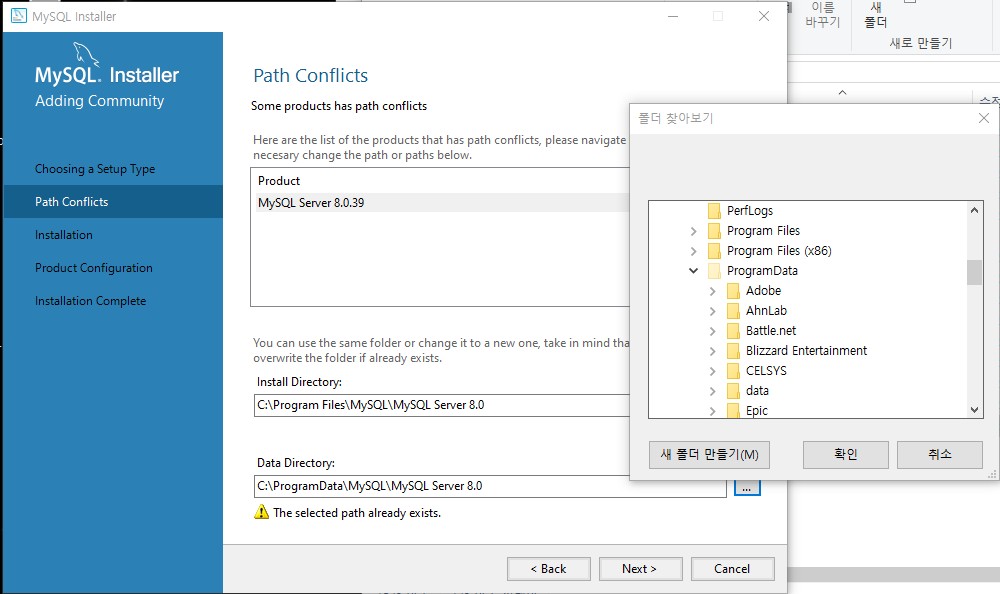Click the Blizzard Entertainment folder icon

[733, 351]
